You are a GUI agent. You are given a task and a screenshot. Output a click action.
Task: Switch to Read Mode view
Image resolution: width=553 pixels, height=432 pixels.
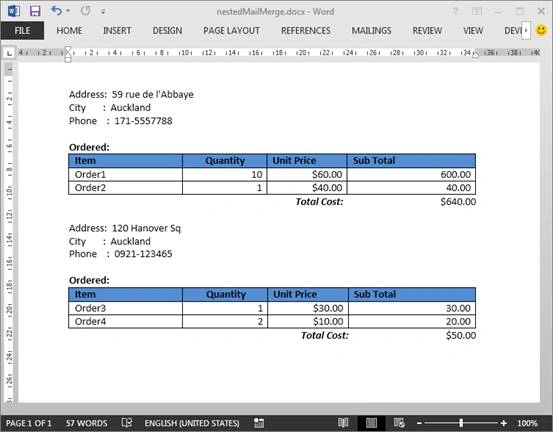(343, 422)
